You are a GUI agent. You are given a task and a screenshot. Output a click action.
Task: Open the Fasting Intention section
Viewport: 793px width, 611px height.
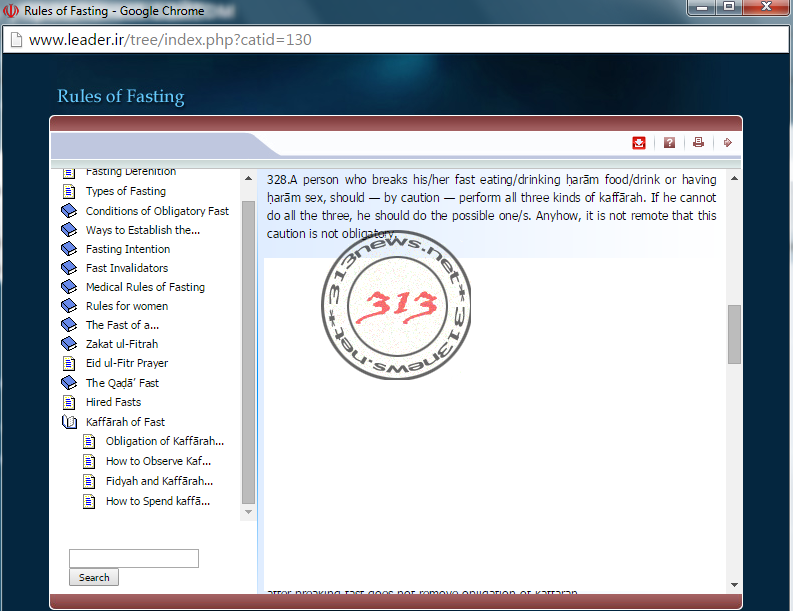pyautogui.click(x=127, y=249)
